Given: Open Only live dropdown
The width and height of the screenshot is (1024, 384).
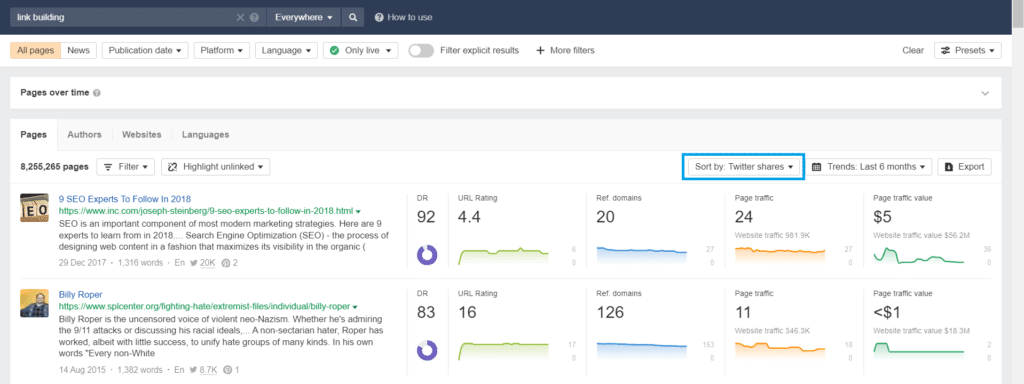Looking at the screenshot, I should click(x=360, y=50).
